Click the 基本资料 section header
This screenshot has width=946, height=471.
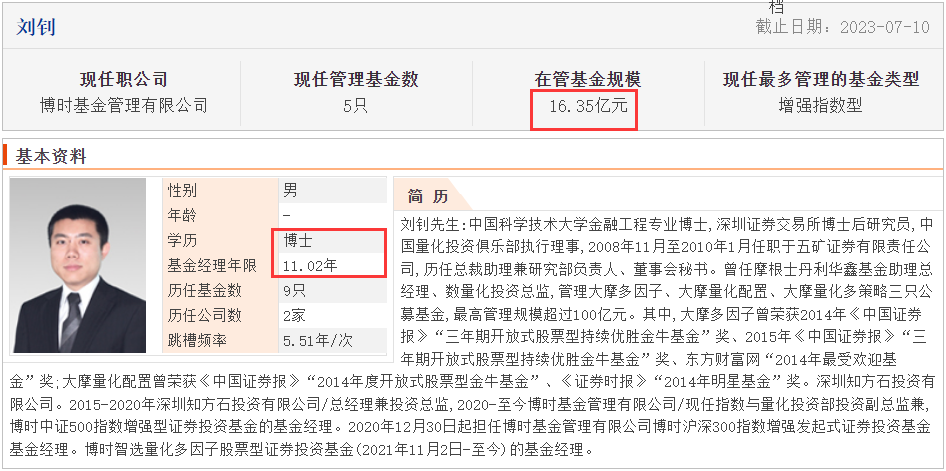[x=51, y=157]
